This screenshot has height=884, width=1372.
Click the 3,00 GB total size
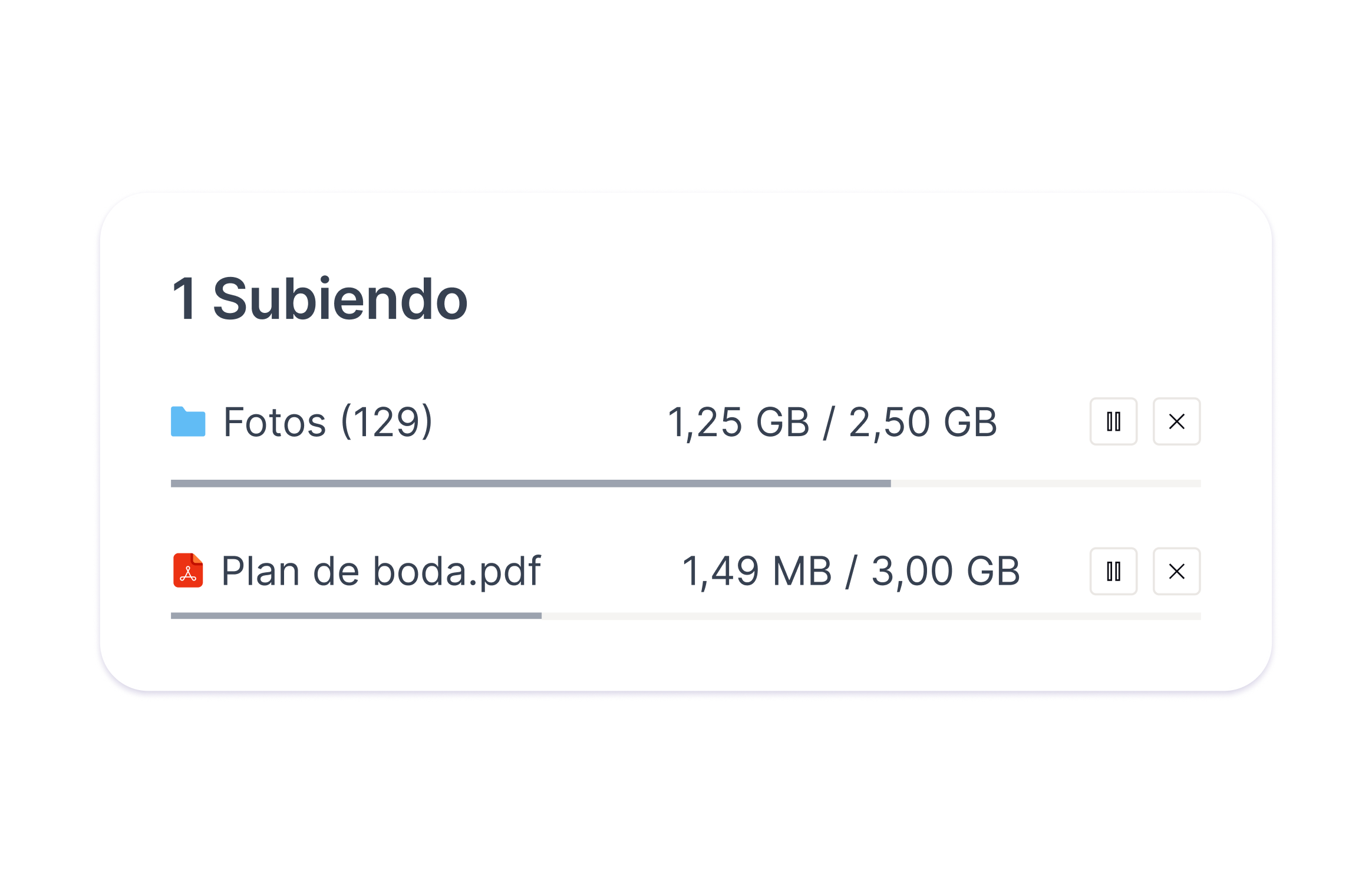pyautogui.click(x=945, y=571)
